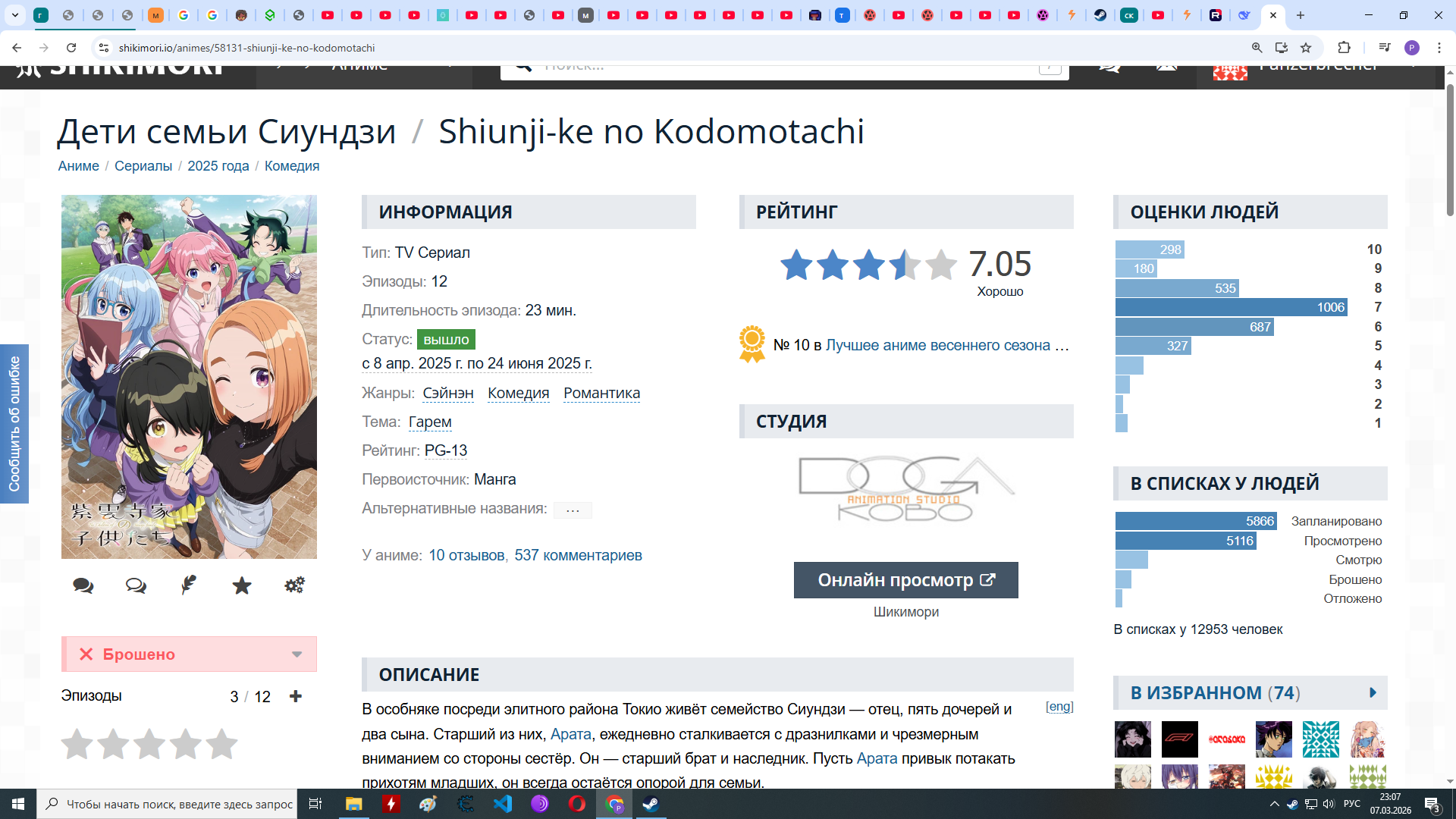Image resolution: width=1456 pixels, height=819 pixels.
Task: Open the PG-13 rating link
Action: click(x=446, y=450)
